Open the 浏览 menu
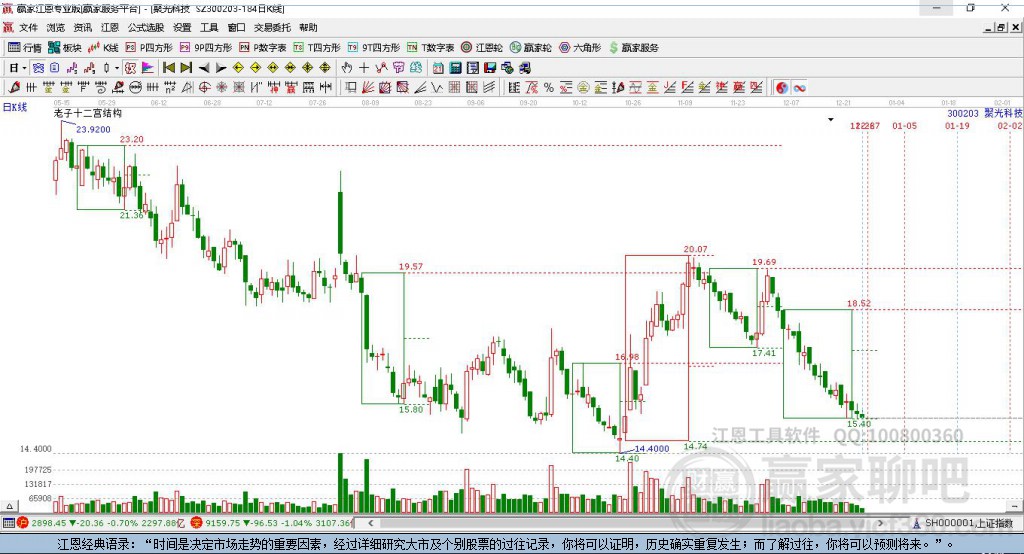Screen dimensions: 1024x554 pyautogui.click(x=56, y=27)
